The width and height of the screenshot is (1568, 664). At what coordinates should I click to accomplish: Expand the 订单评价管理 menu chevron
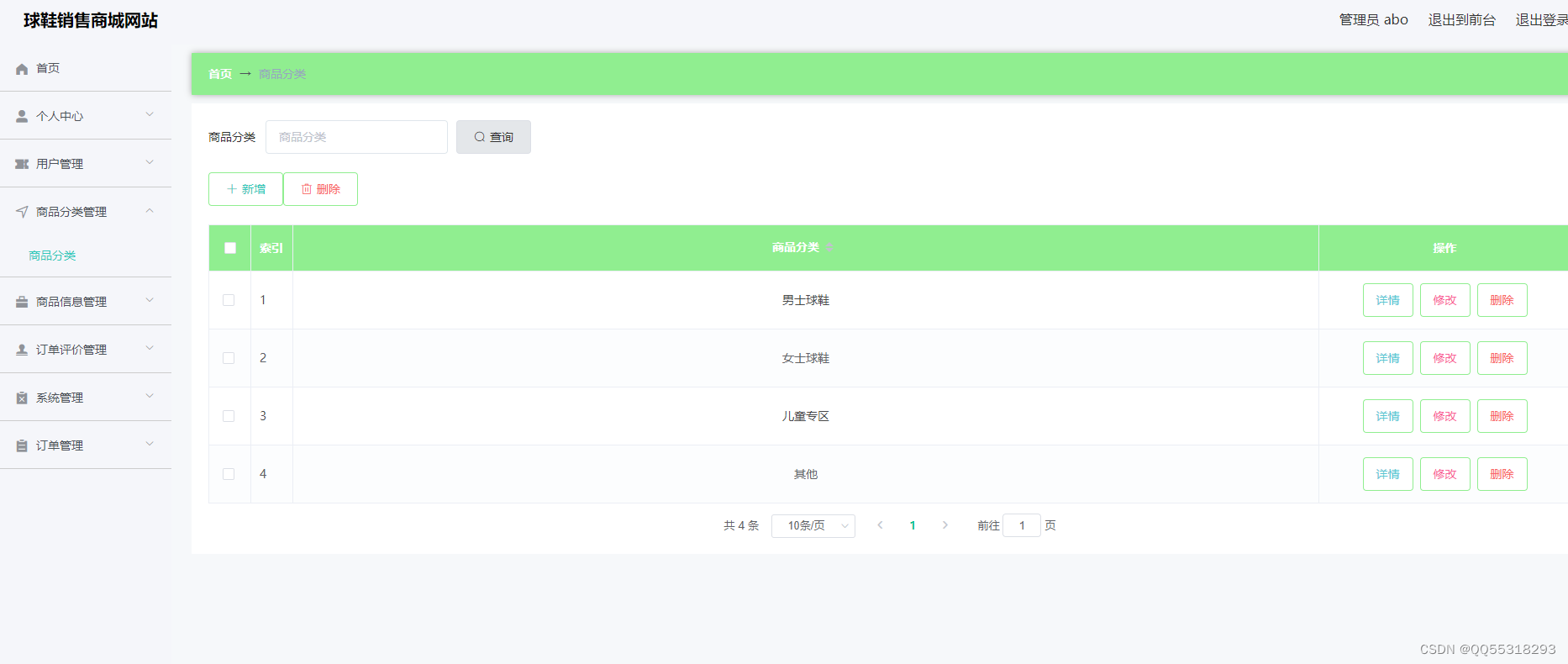click(150, 348)
